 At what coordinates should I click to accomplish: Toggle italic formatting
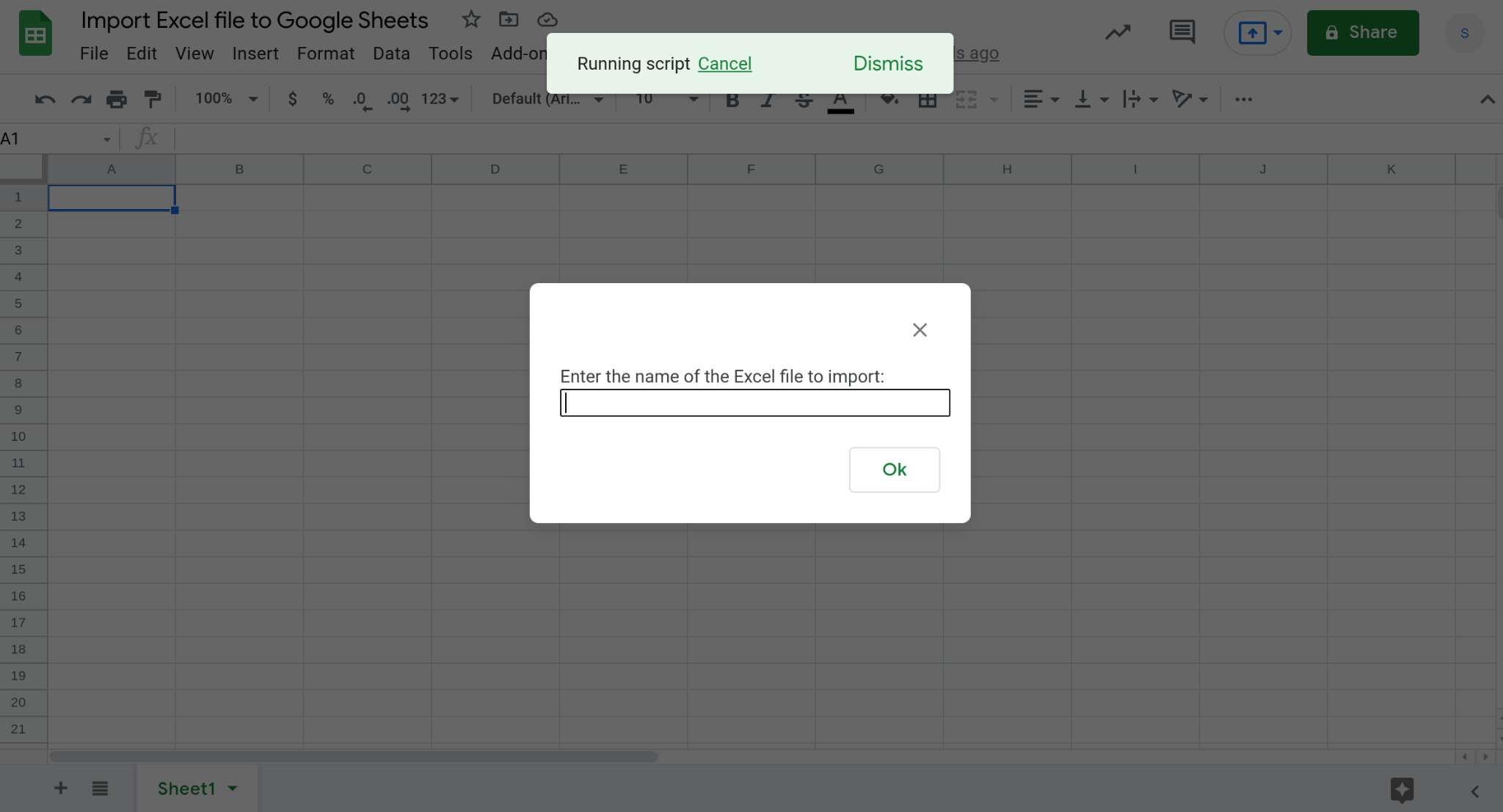(x=768, y=100)
